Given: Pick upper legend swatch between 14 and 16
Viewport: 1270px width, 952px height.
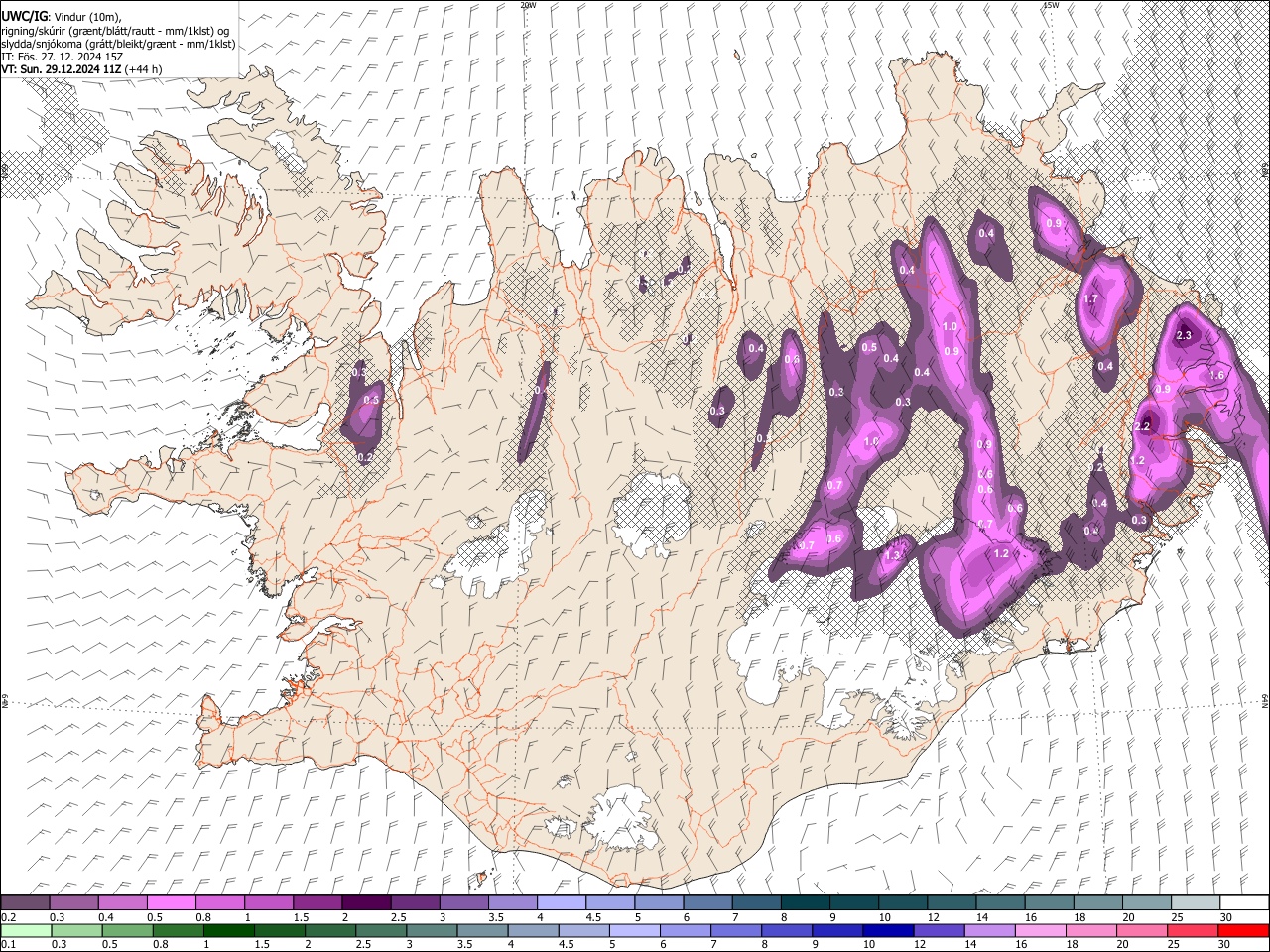Looking at the screenshot, I should pyautogui.click(x=998, y=902).
